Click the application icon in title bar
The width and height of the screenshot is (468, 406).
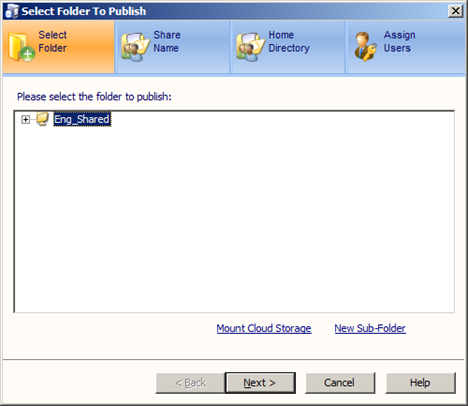12,11
